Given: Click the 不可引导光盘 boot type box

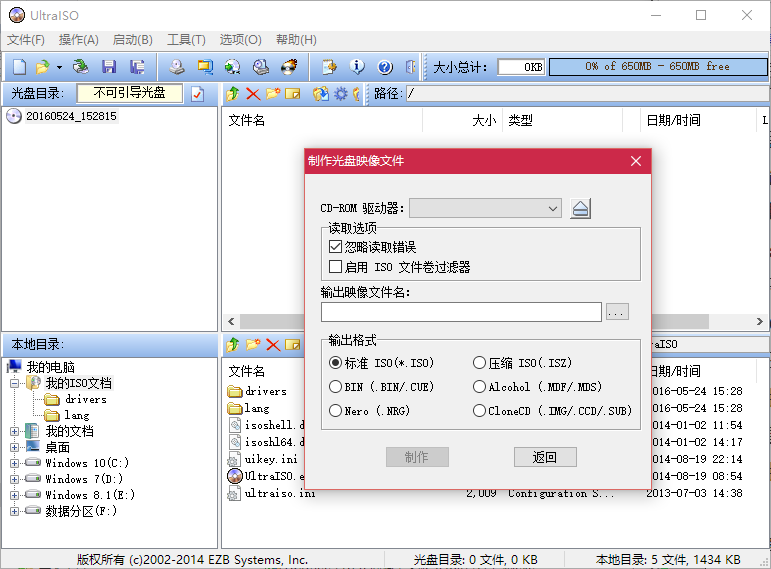Looking at the screenshot, I should coord(130,93).
